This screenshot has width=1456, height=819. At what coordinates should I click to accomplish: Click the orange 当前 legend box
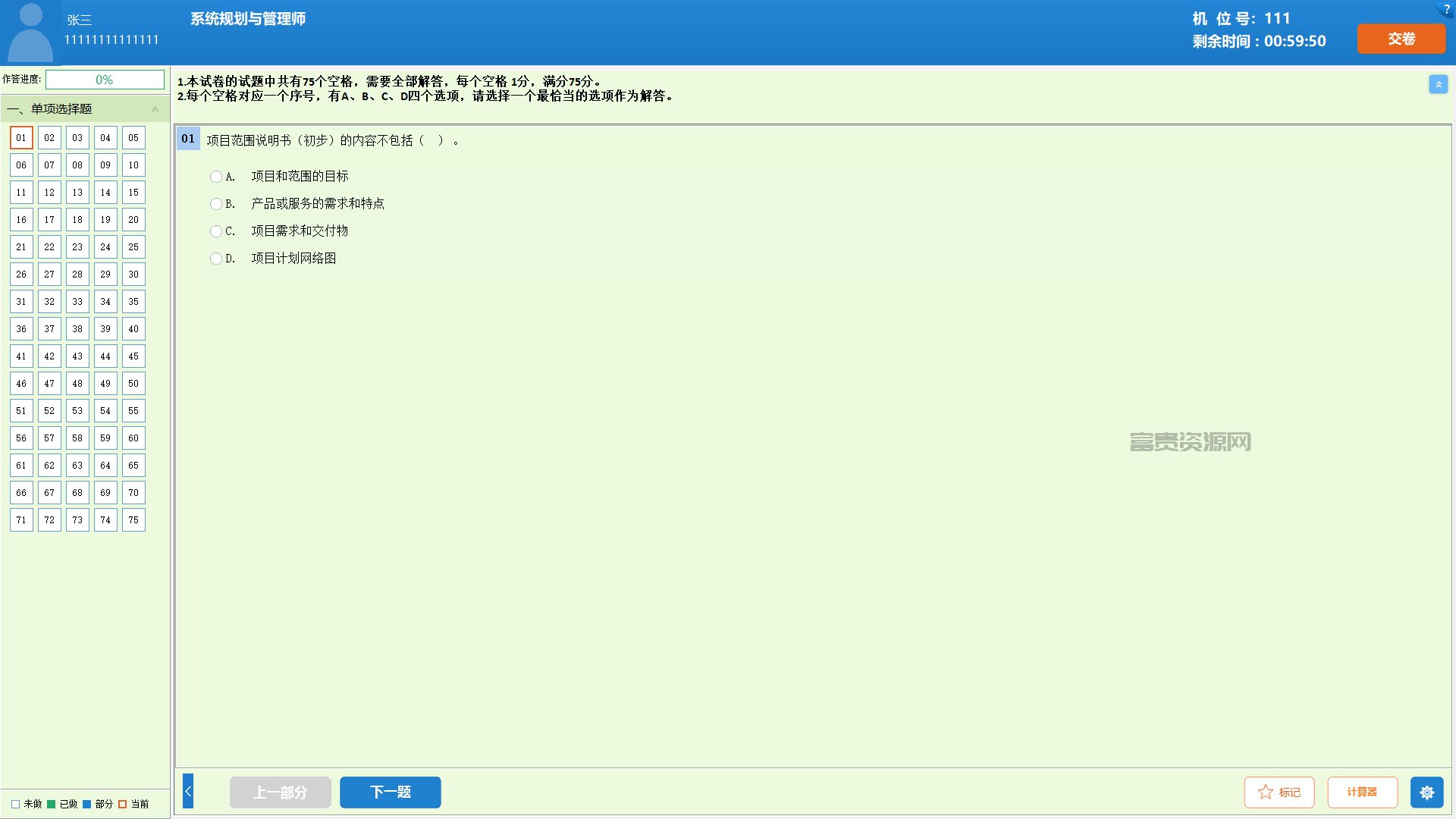(x=122, y=805)
